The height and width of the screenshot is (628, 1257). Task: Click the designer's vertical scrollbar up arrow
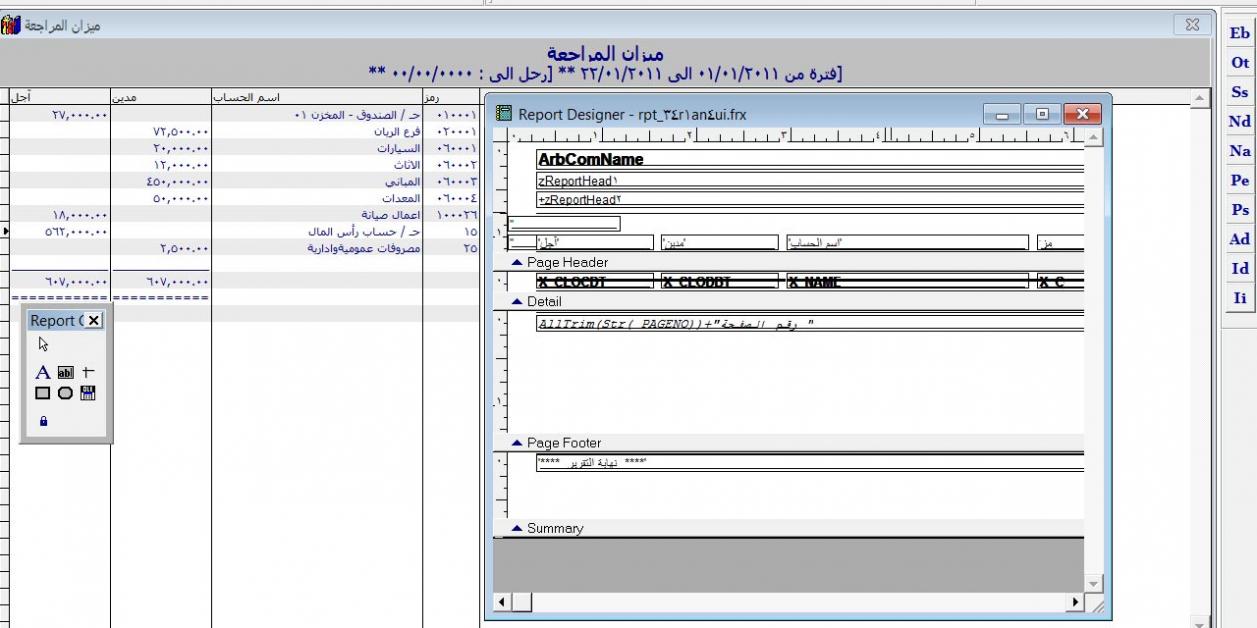pos(1093,136)
